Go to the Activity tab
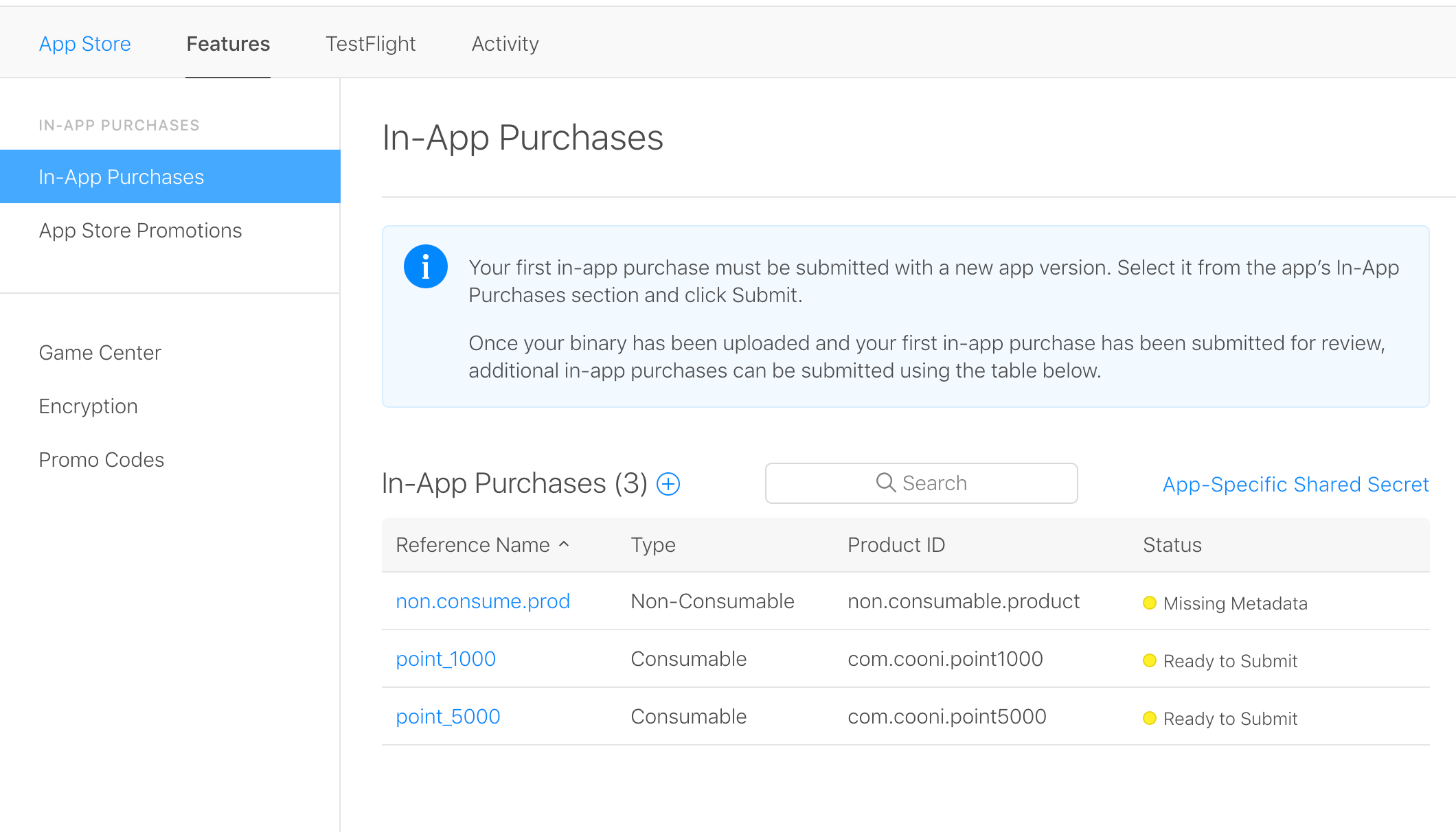This screenshot has width=1456, height=832. coord(505,43)
